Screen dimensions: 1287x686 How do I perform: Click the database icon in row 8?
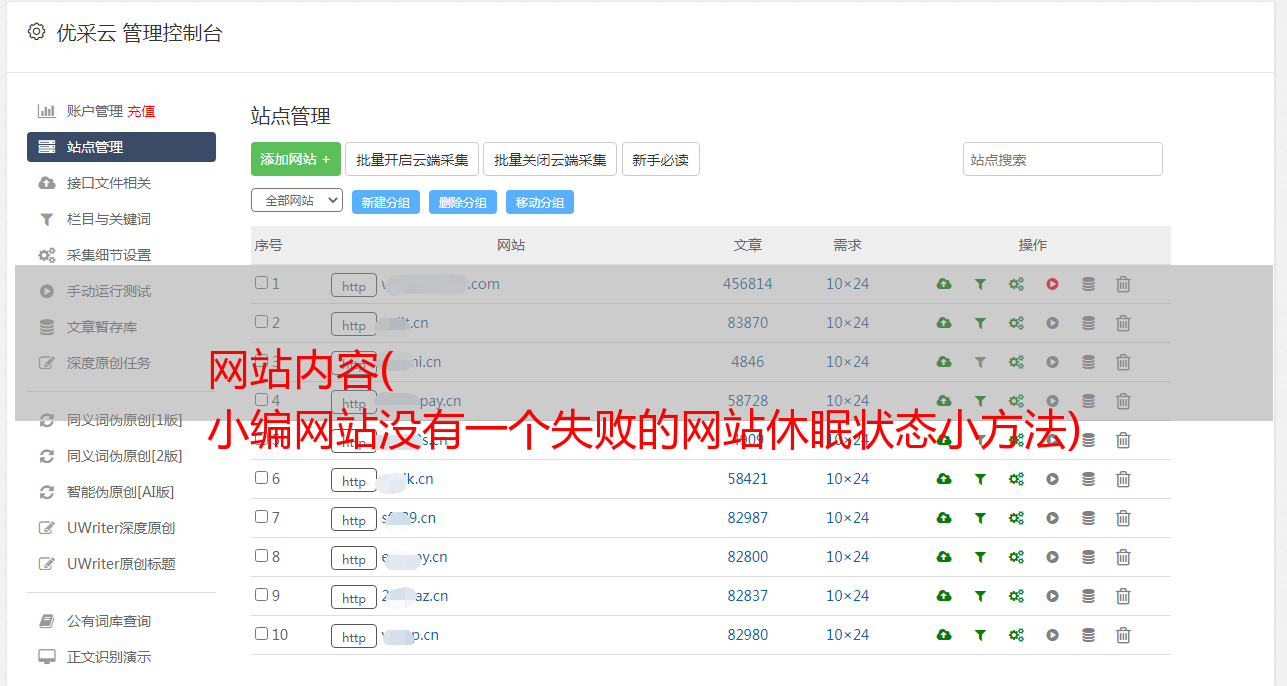click(1088, 557)
